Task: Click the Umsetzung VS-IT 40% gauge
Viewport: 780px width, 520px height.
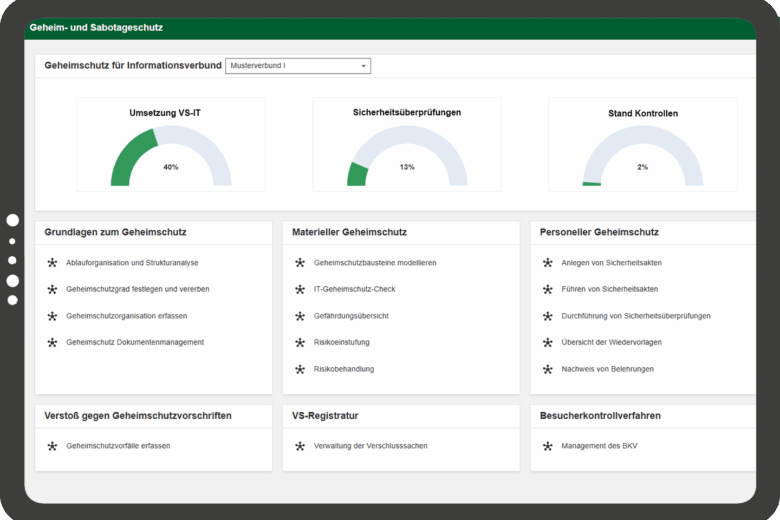Action: (x=171, y=156)
